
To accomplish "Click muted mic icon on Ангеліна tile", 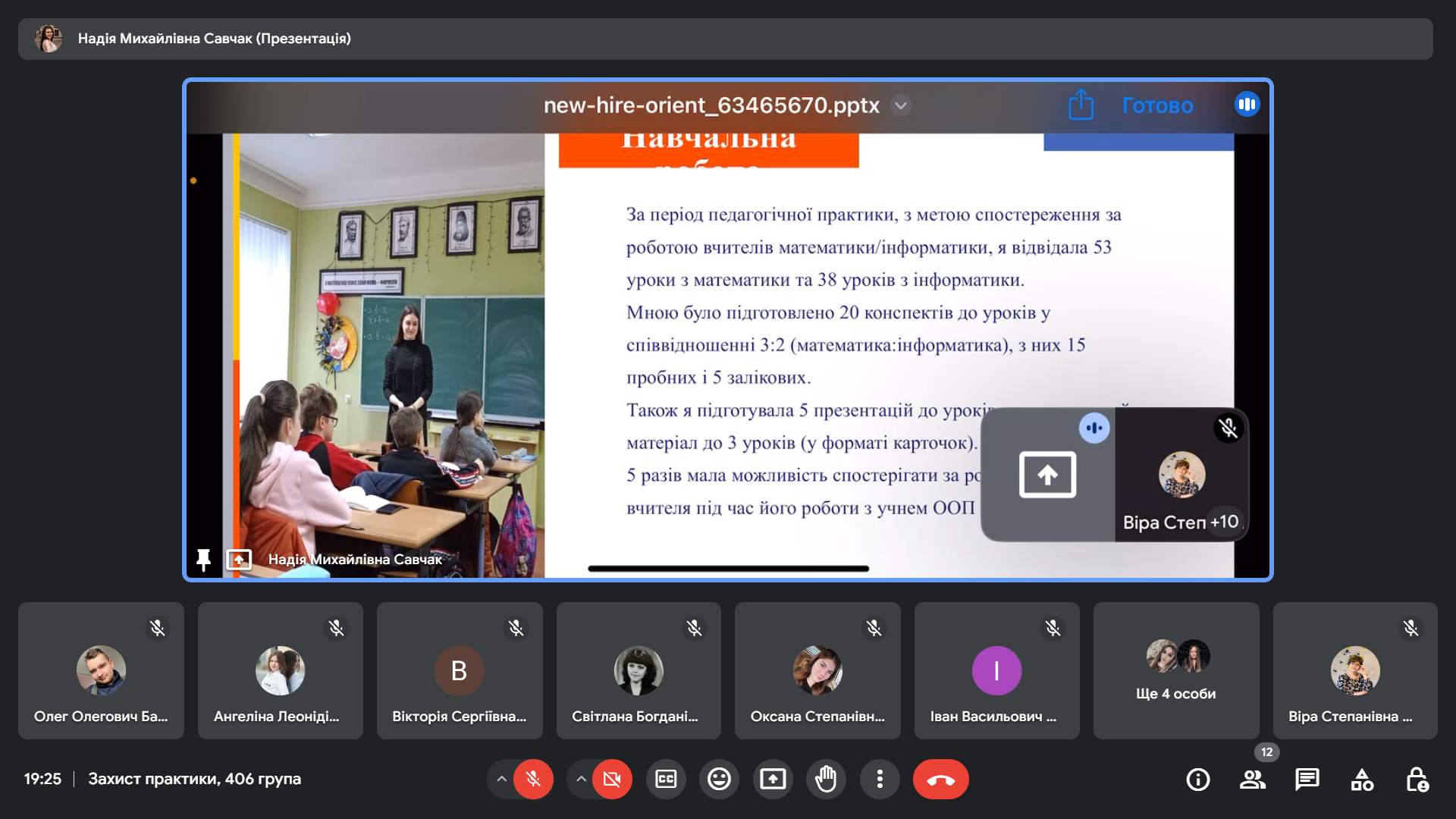I will [x=336, y=628].
